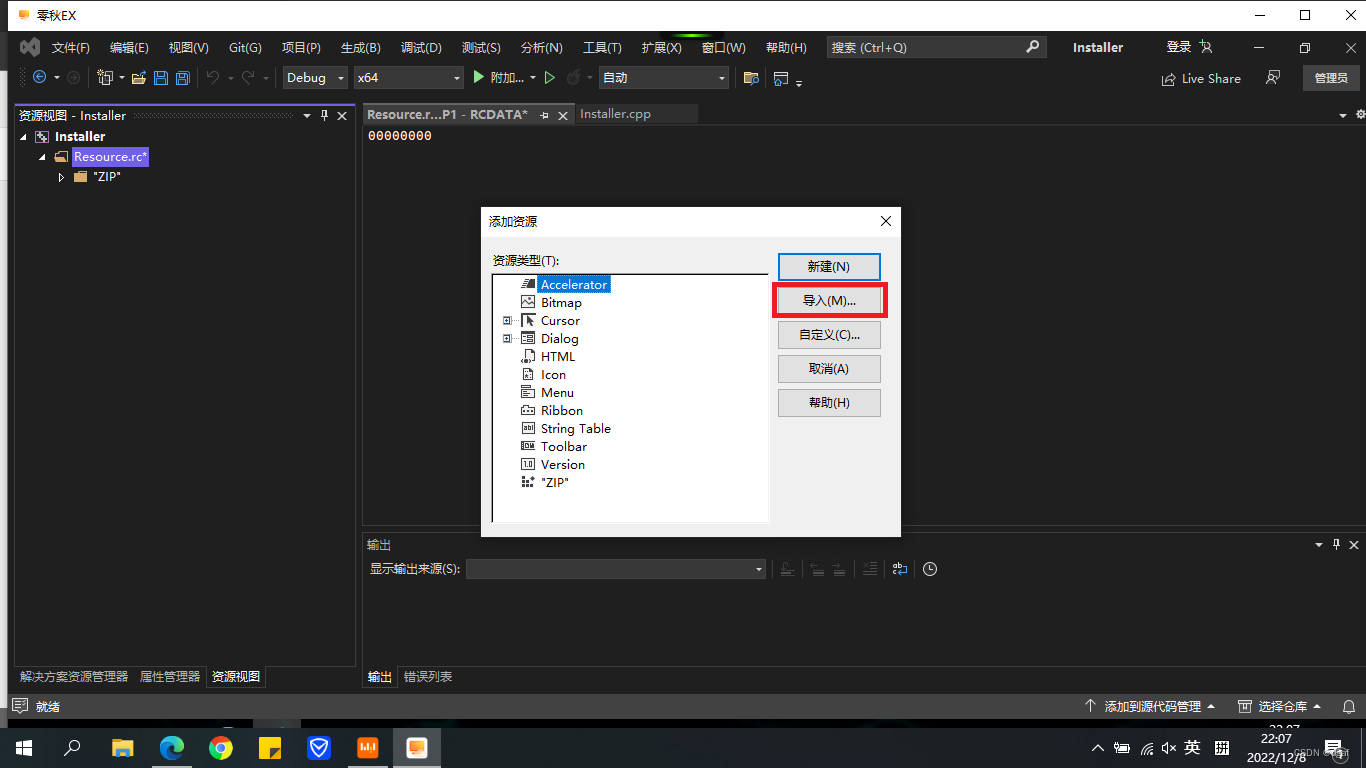1366x768 pixels.
Task: Open the 文件(F) menu
Action: [71, 48]
